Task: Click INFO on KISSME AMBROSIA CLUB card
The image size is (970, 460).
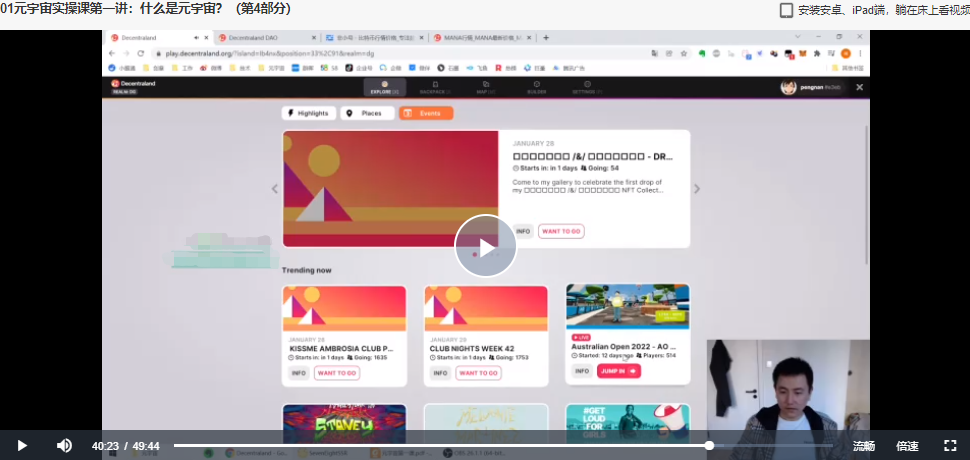Action: (299, 373)
